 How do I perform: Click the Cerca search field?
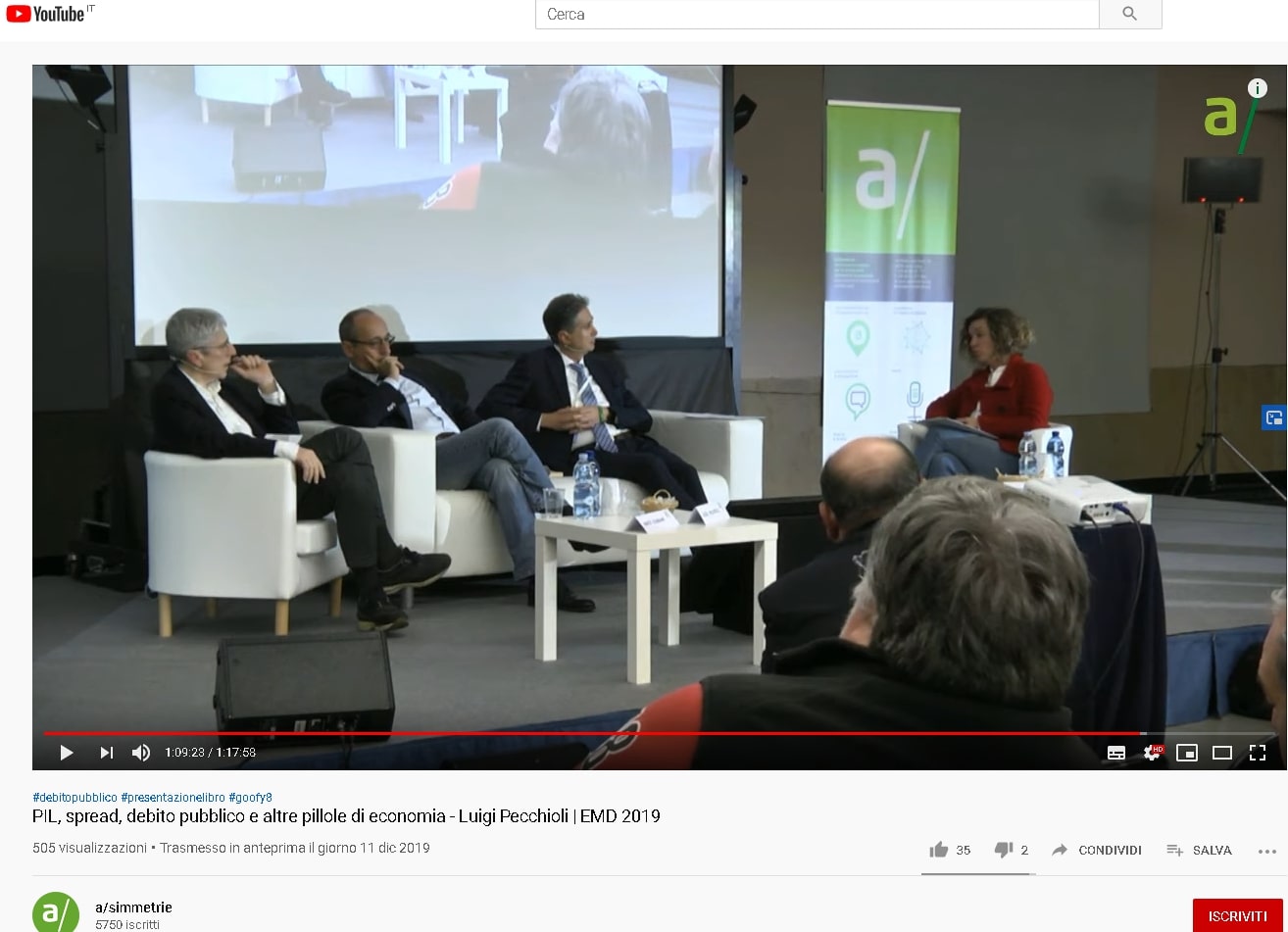tap(817, 14)
